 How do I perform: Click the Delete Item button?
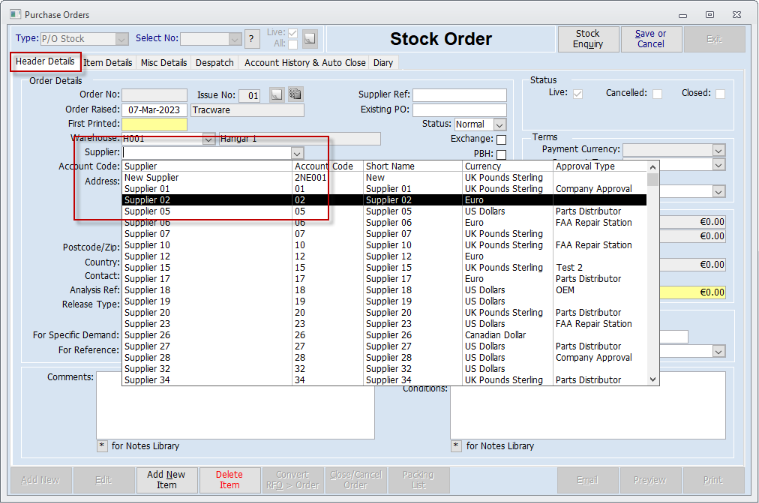click(229, 480)
